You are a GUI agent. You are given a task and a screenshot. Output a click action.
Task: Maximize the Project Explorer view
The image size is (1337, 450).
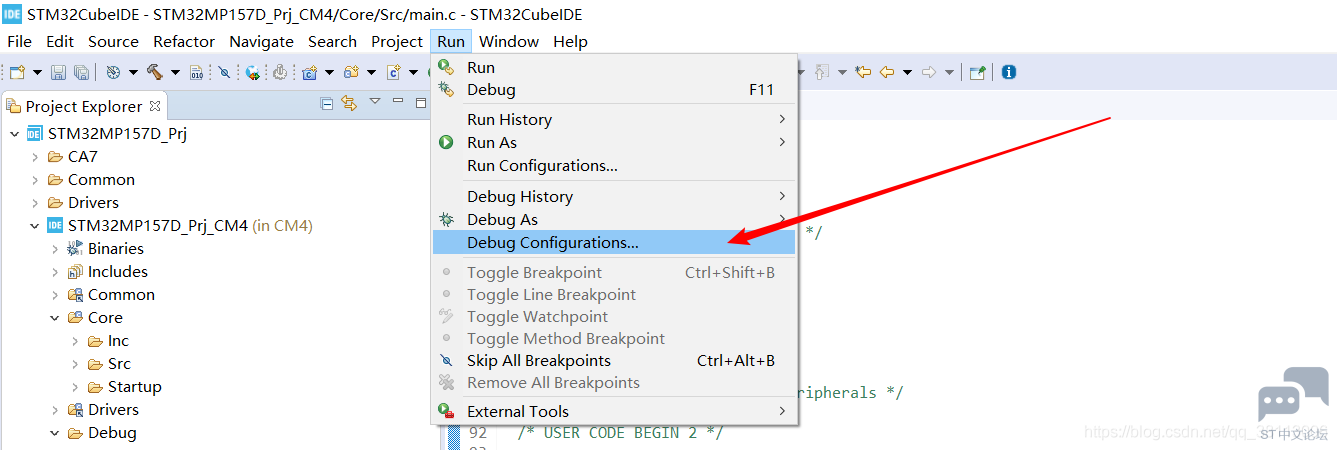[421, 103]
